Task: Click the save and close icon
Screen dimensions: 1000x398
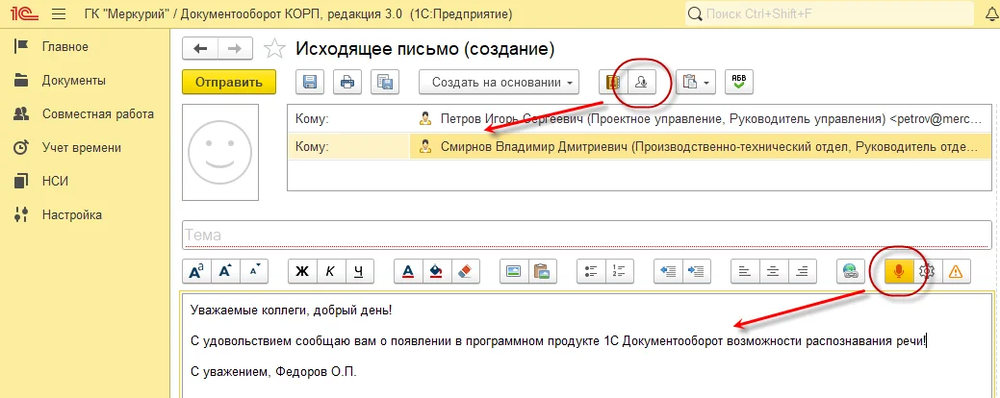Action: 385,82
